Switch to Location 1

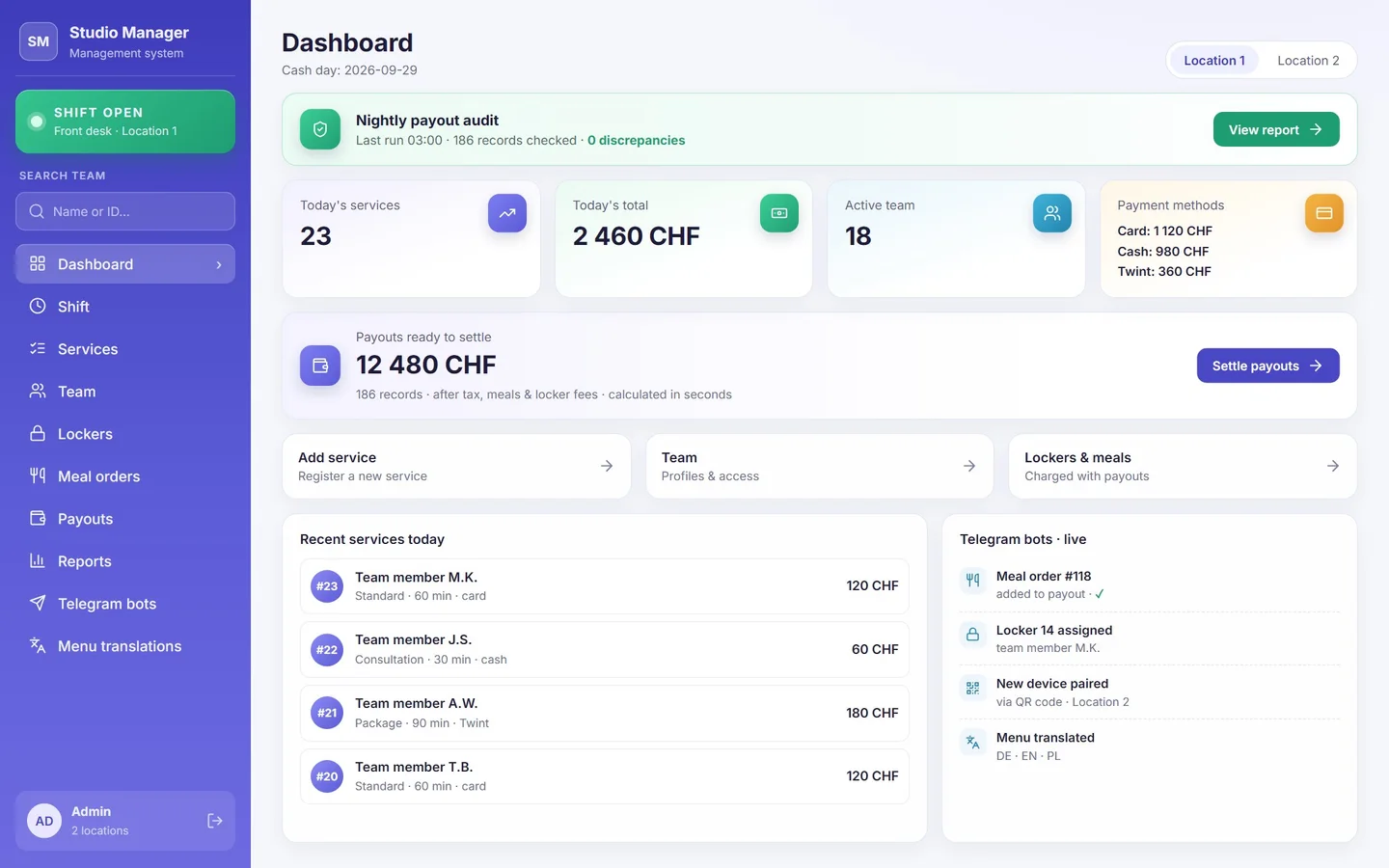(1214, 60)
